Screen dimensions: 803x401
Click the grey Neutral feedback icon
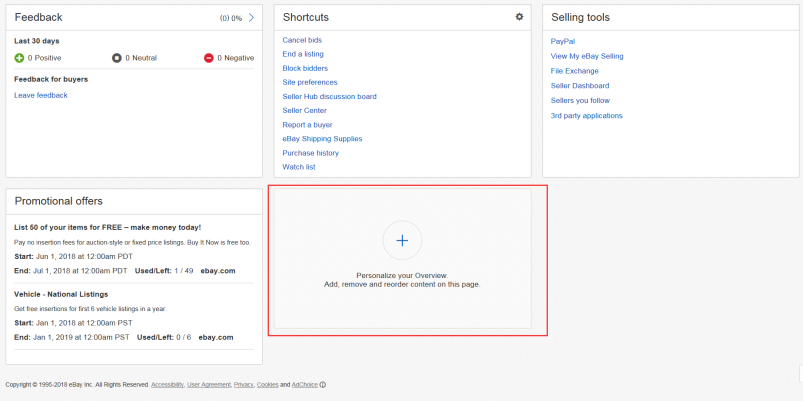(117, 58)
